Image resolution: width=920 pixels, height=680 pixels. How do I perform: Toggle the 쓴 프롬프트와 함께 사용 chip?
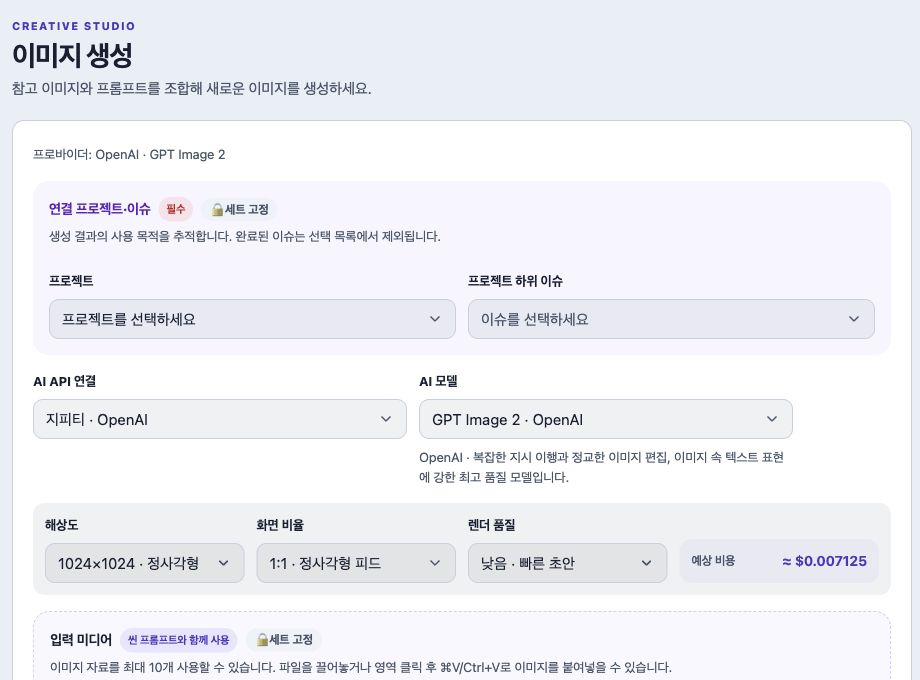coord(178,640)
